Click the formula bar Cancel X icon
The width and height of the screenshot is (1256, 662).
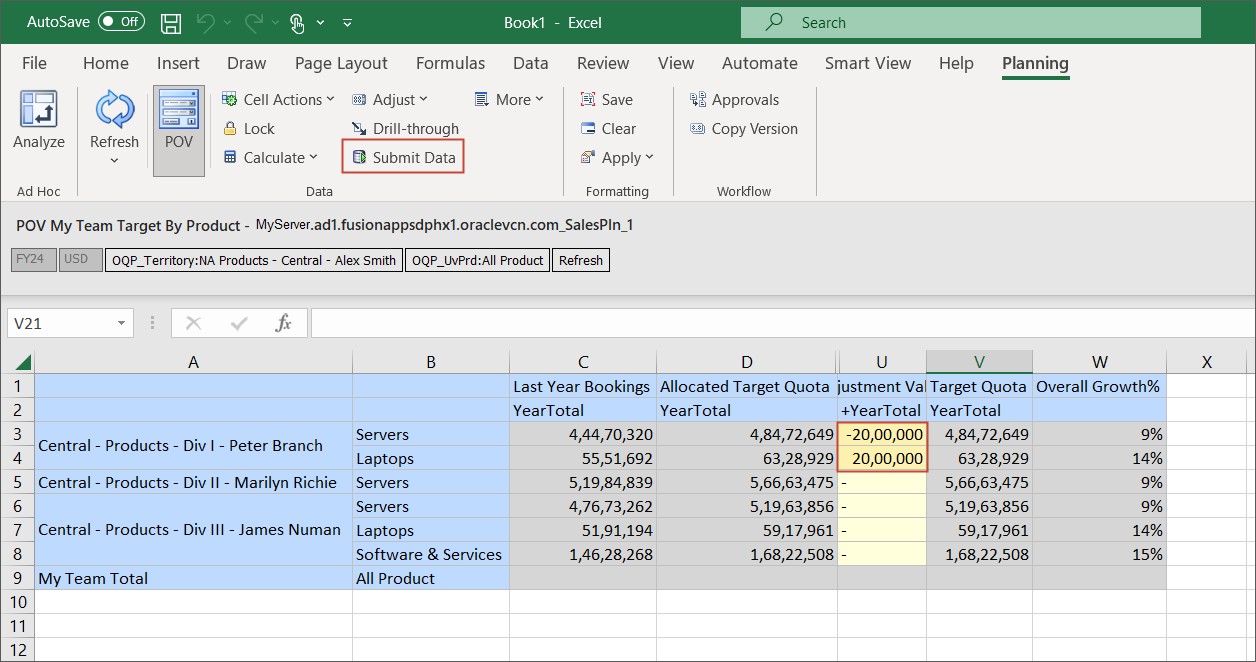[194, 323]
